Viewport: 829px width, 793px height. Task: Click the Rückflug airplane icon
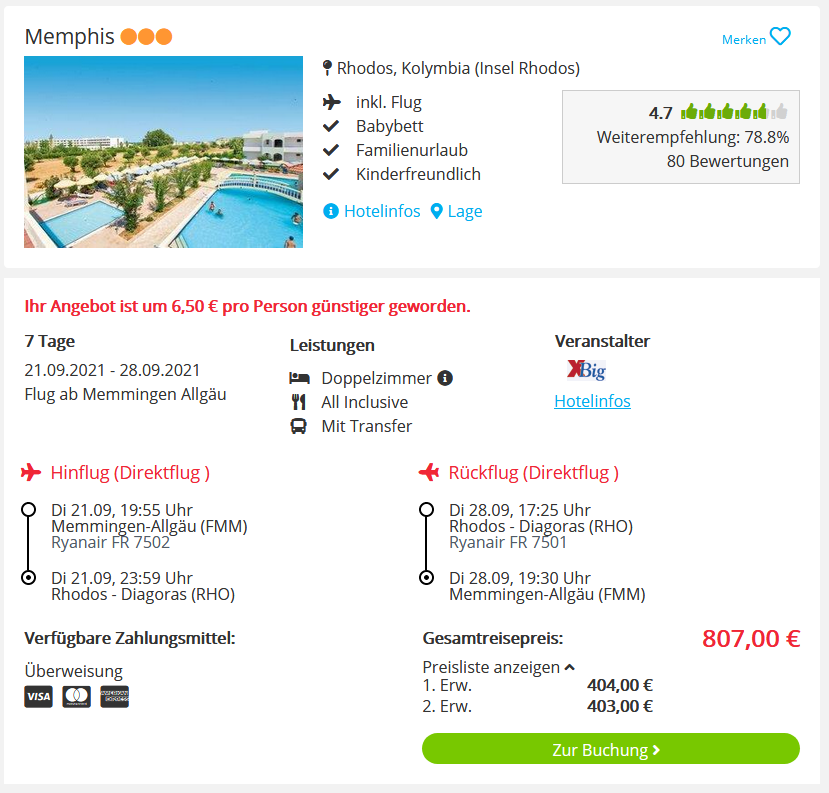click(429, 472)
